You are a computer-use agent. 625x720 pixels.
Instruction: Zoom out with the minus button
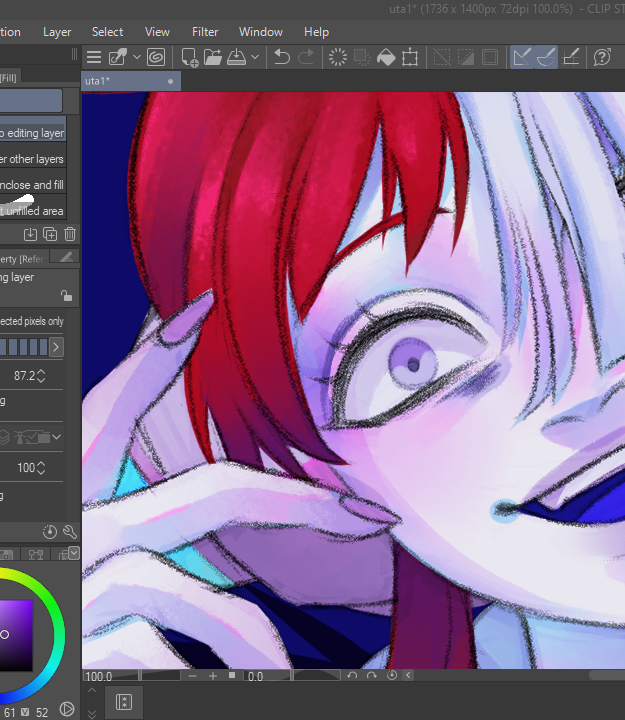(x=192, y=676)
